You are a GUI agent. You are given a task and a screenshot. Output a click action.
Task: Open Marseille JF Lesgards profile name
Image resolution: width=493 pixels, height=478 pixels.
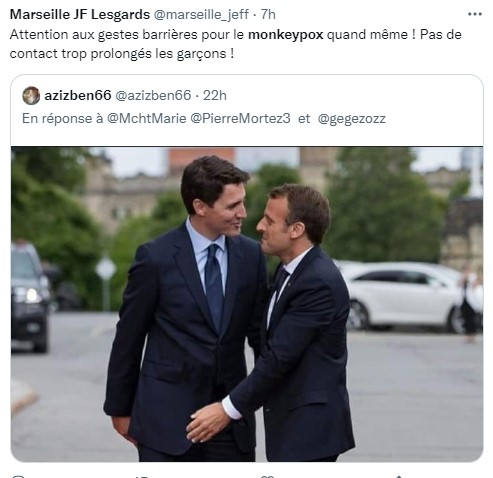80,14
